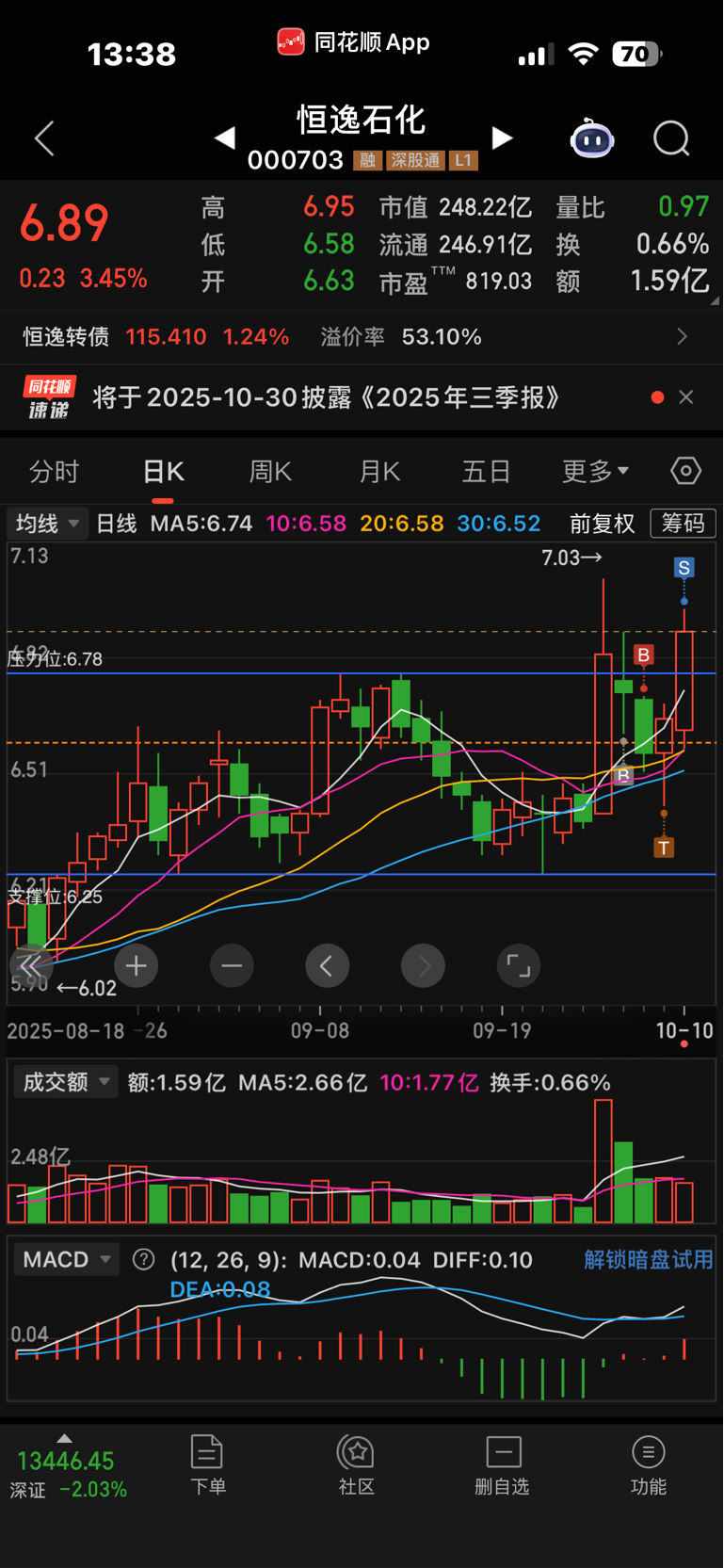Tap the 解锁暗盘试用 link
Image resolution: width=724 pixels, height=1568 pixels.
tap(649, 1259)
